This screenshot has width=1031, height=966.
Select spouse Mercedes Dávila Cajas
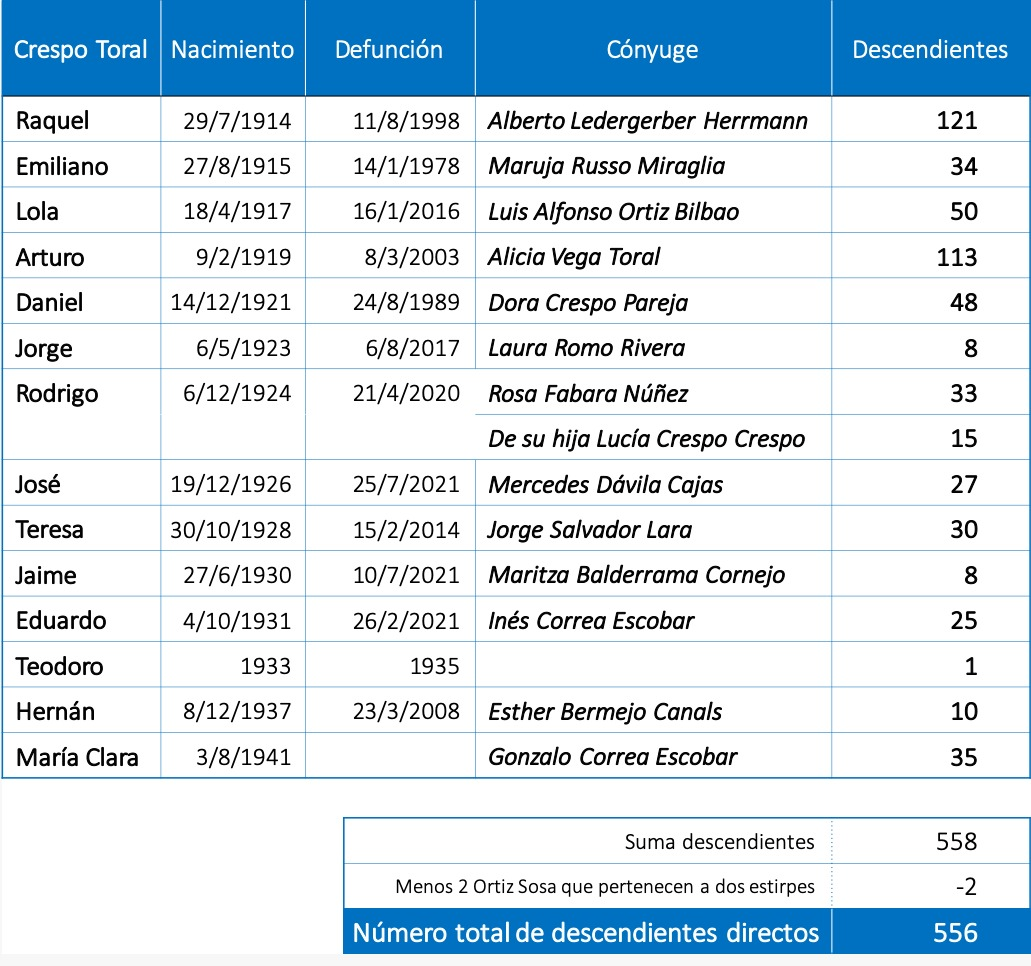pyautogui.click(x=605, y=485)
